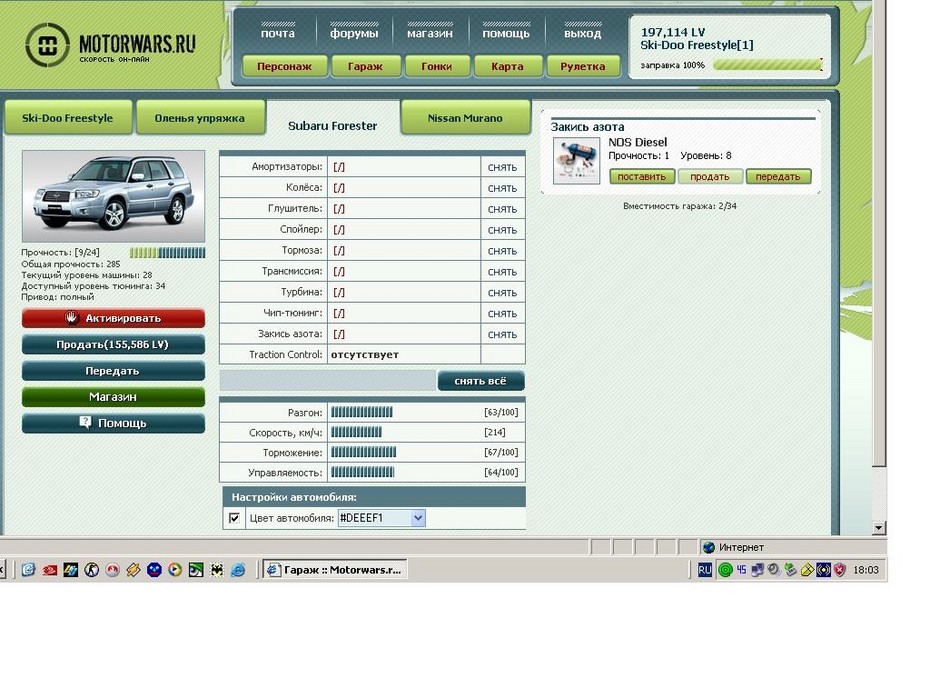
Task: Click the Ski-Doo Freestyle[1] header text
Action: tap(697, 45)
